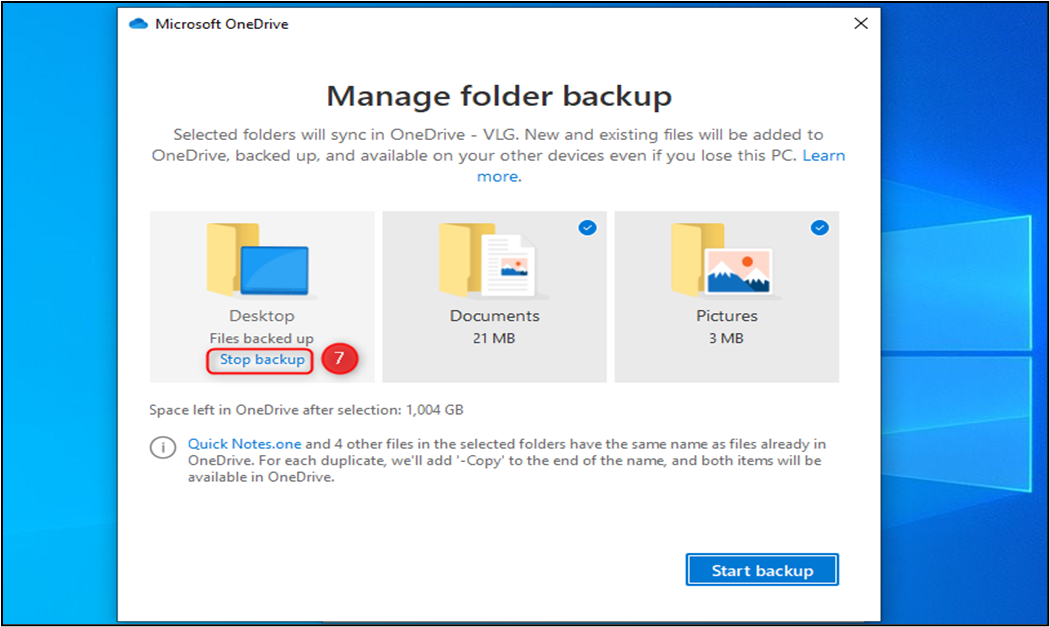Click the Microsoft OneDrive title text
The width and height of the screenshot is (1050, 627).
click(222, 24)
